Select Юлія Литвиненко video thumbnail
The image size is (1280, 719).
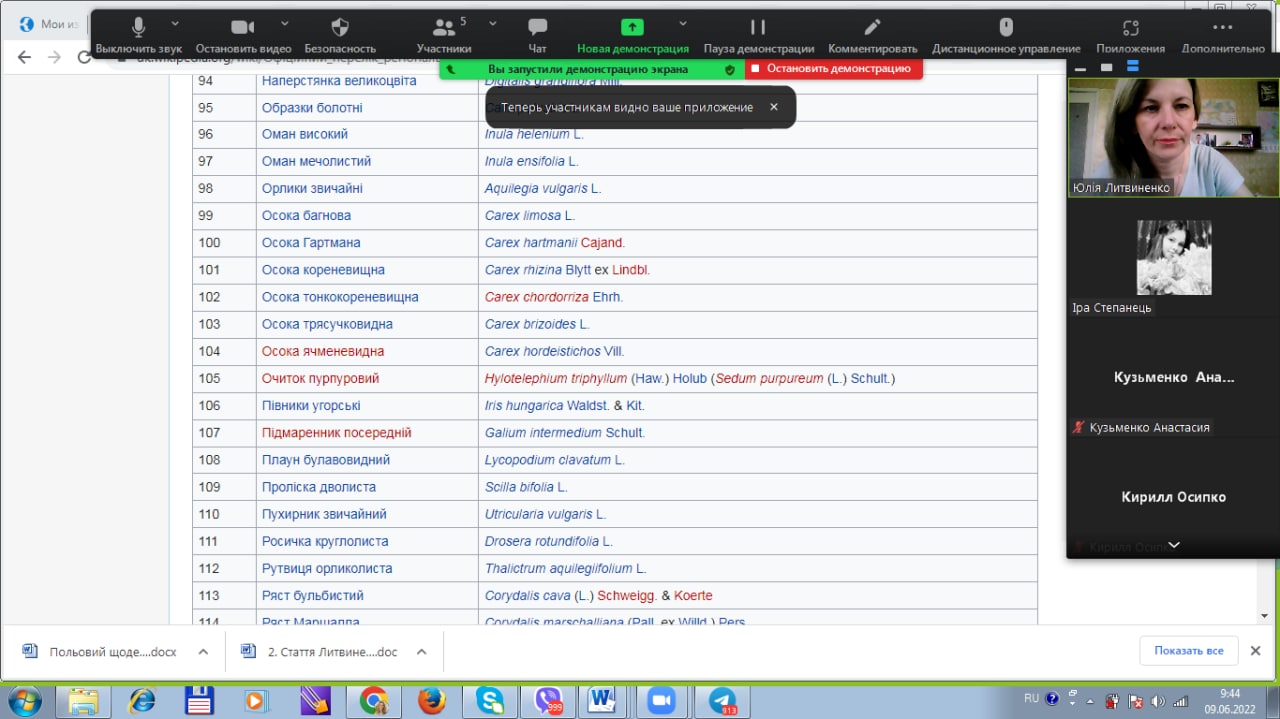pos(1173,137)
